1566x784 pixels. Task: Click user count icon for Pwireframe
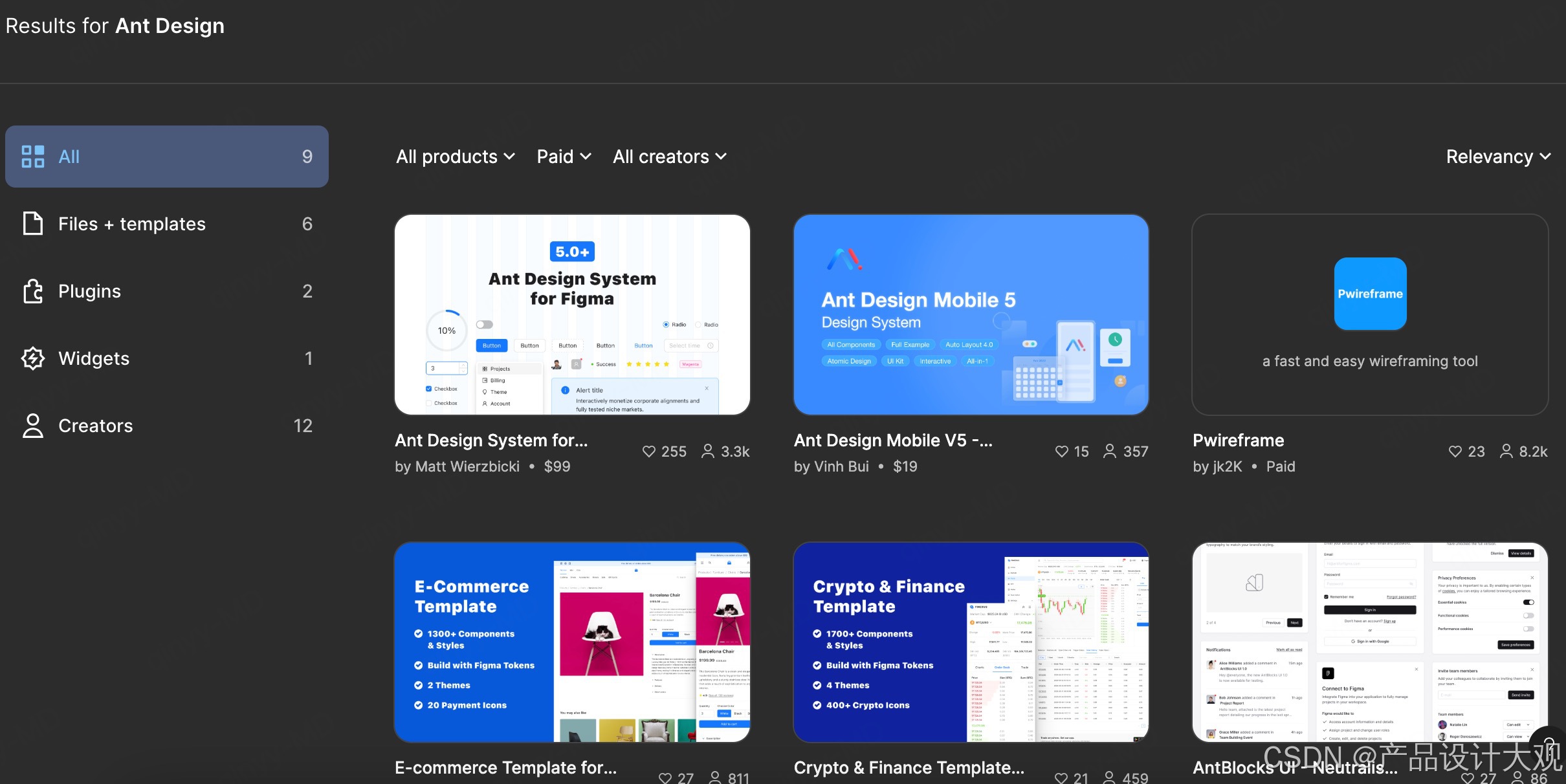(1506, 452)
